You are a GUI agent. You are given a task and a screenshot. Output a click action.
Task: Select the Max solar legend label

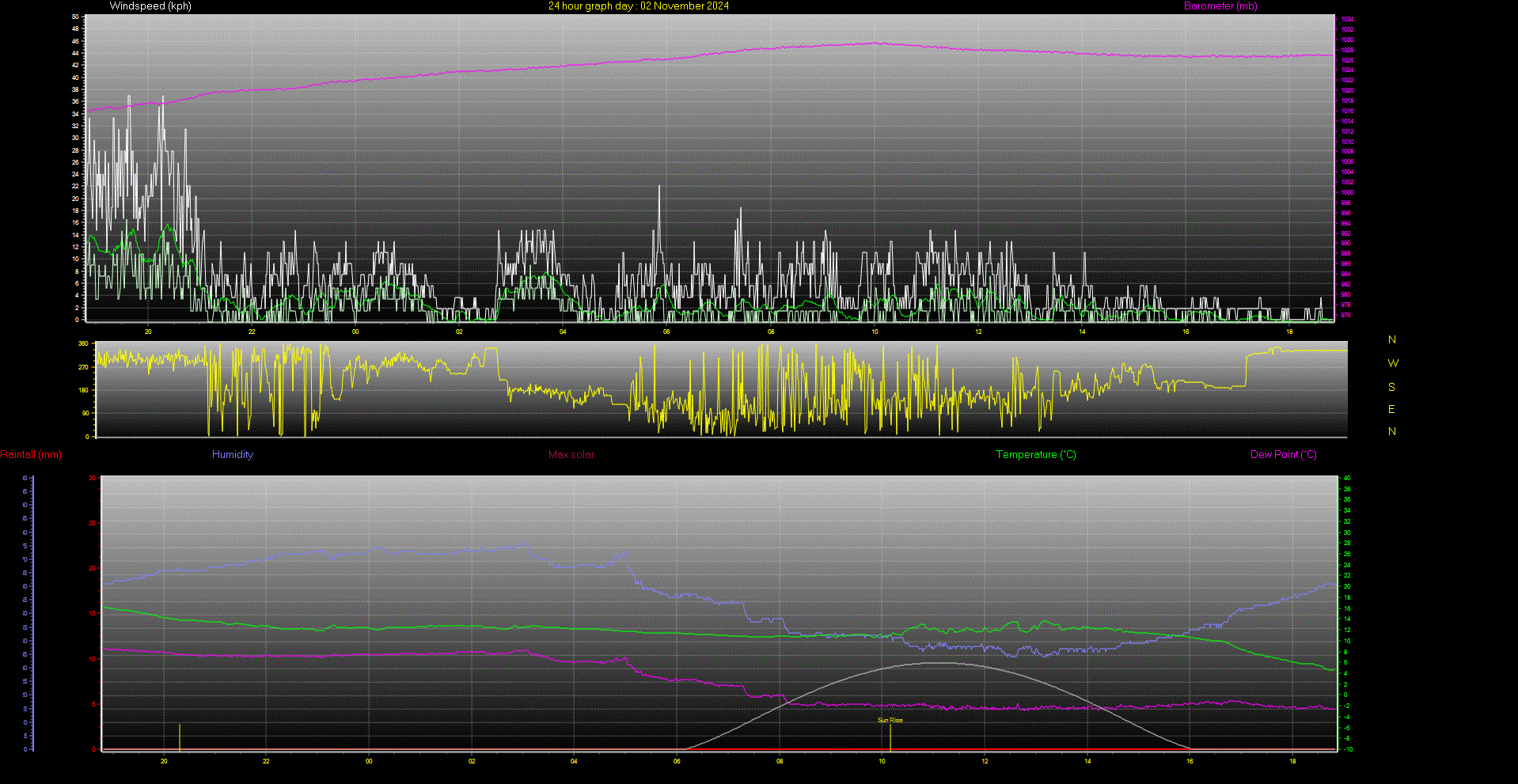(571, 455)
